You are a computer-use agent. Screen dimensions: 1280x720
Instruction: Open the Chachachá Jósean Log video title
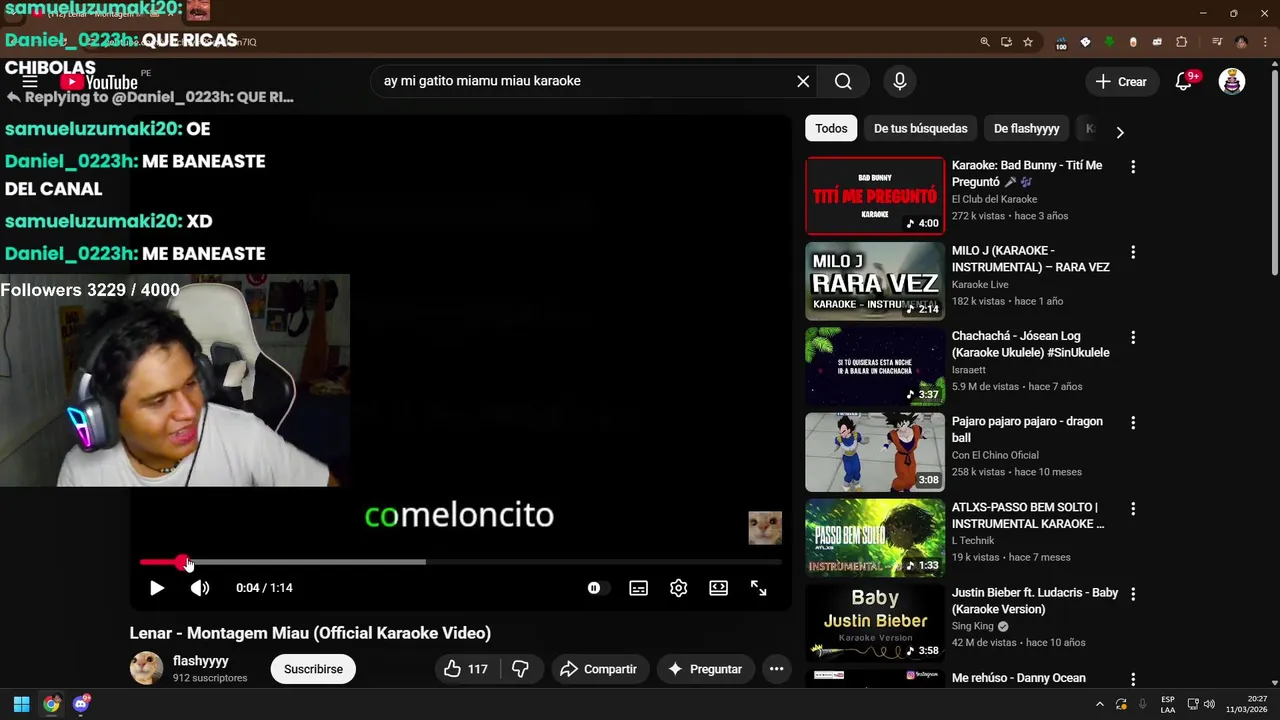(1030, 344)
